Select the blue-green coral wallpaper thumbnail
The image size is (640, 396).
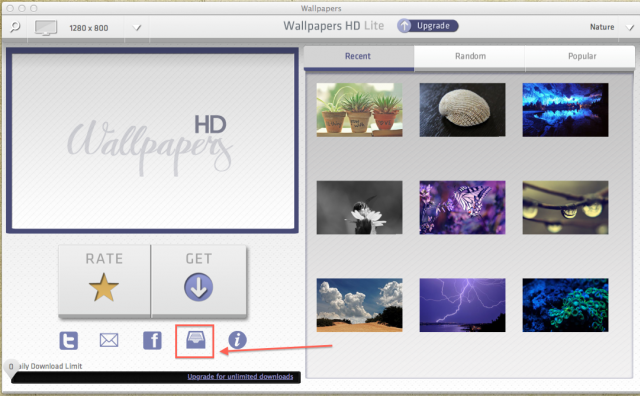[565, 305]
